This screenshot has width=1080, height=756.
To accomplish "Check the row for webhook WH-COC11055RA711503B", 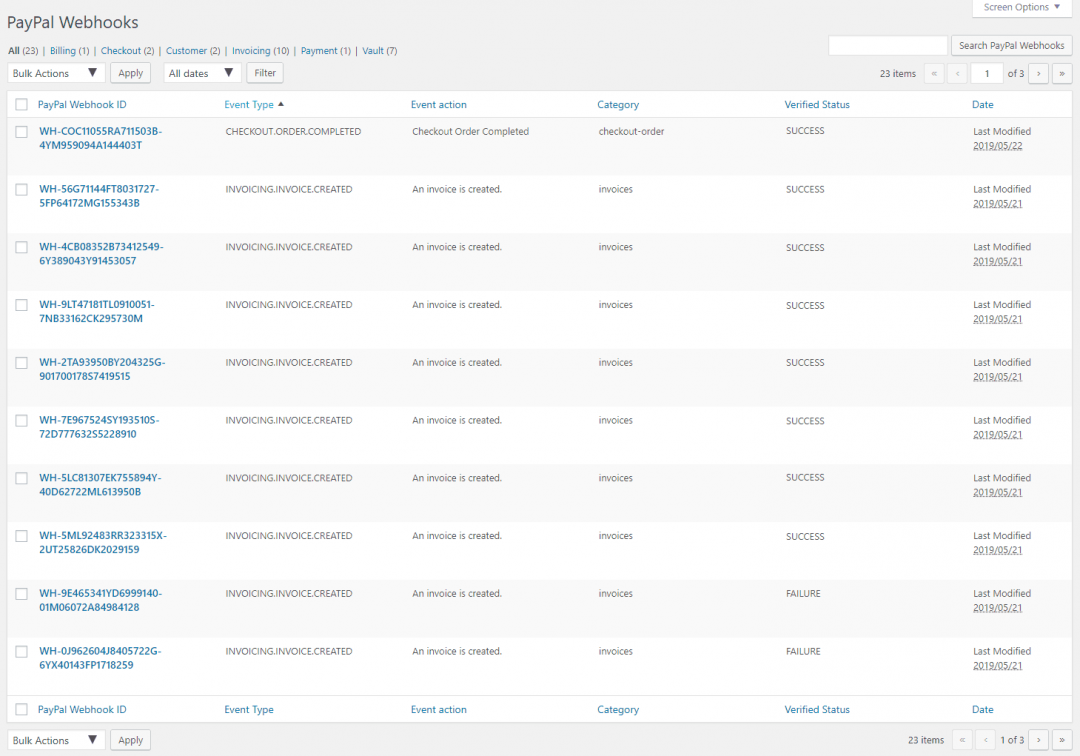I will click(21, 131).
